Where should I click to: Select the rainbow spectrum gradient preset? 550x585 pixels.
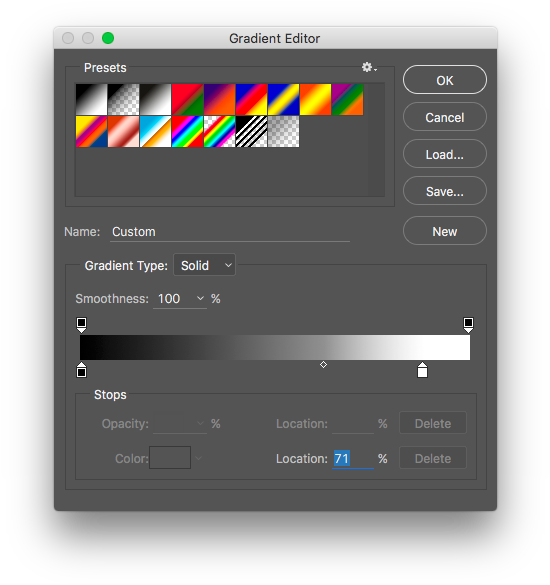point(187,131)
